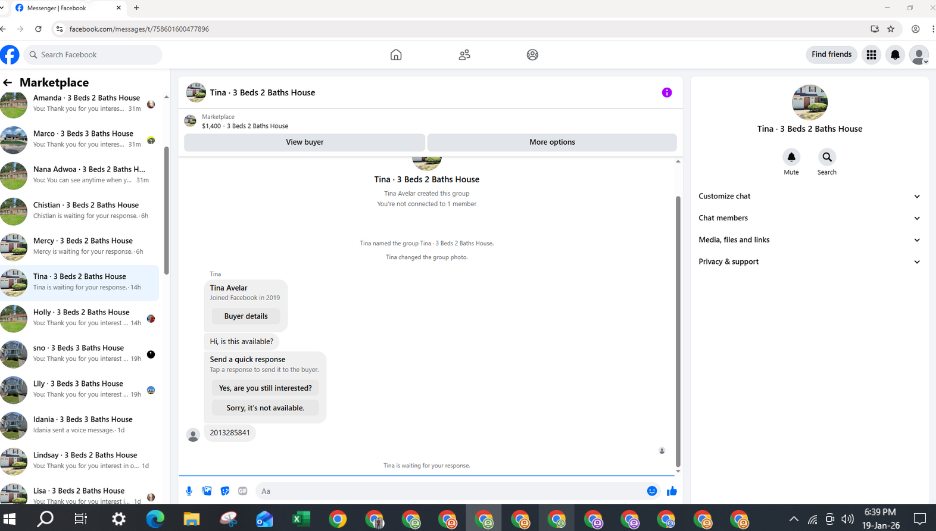Image resolution: width=936 pixels, height=531 pixels.
Task: Open conversation information purple icon
Action: point(667,92)
